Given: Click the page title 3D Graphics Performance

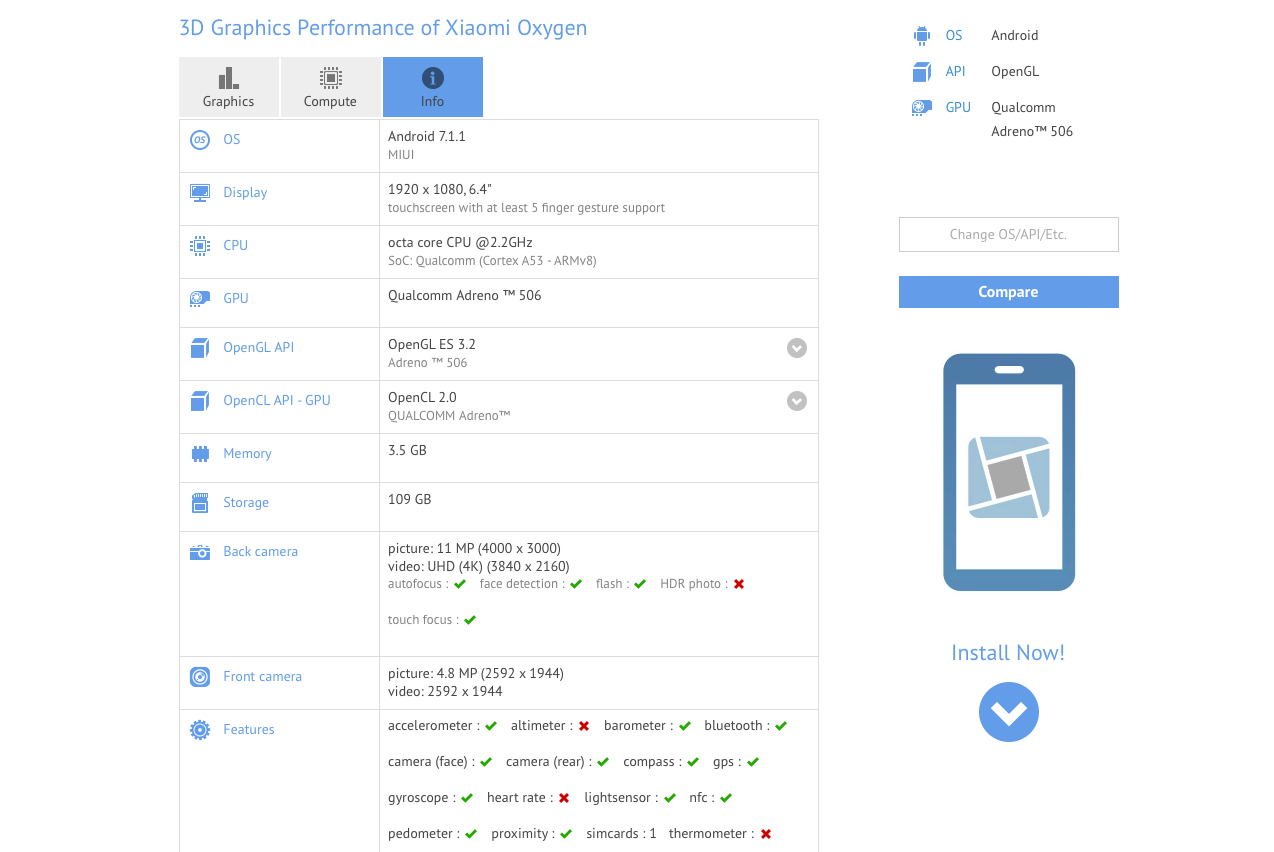Looking at the screenshot, I should click(x=383, y=28).
